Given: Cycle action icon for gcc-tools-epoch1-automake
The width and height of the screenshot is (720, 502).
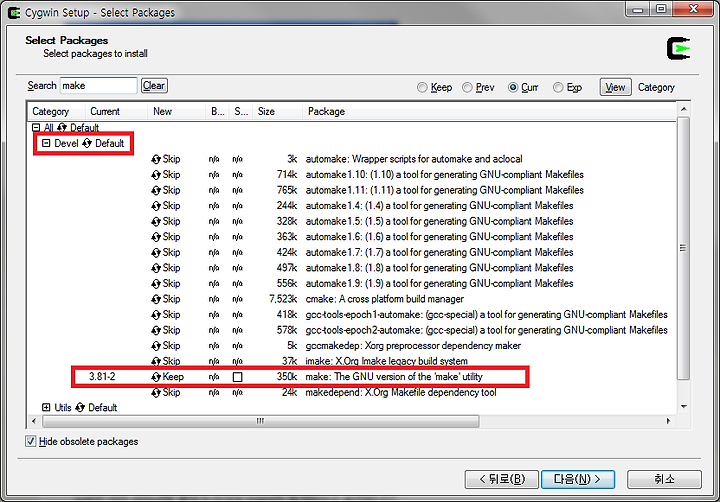Looking at the screenshot, I should 156,315.
